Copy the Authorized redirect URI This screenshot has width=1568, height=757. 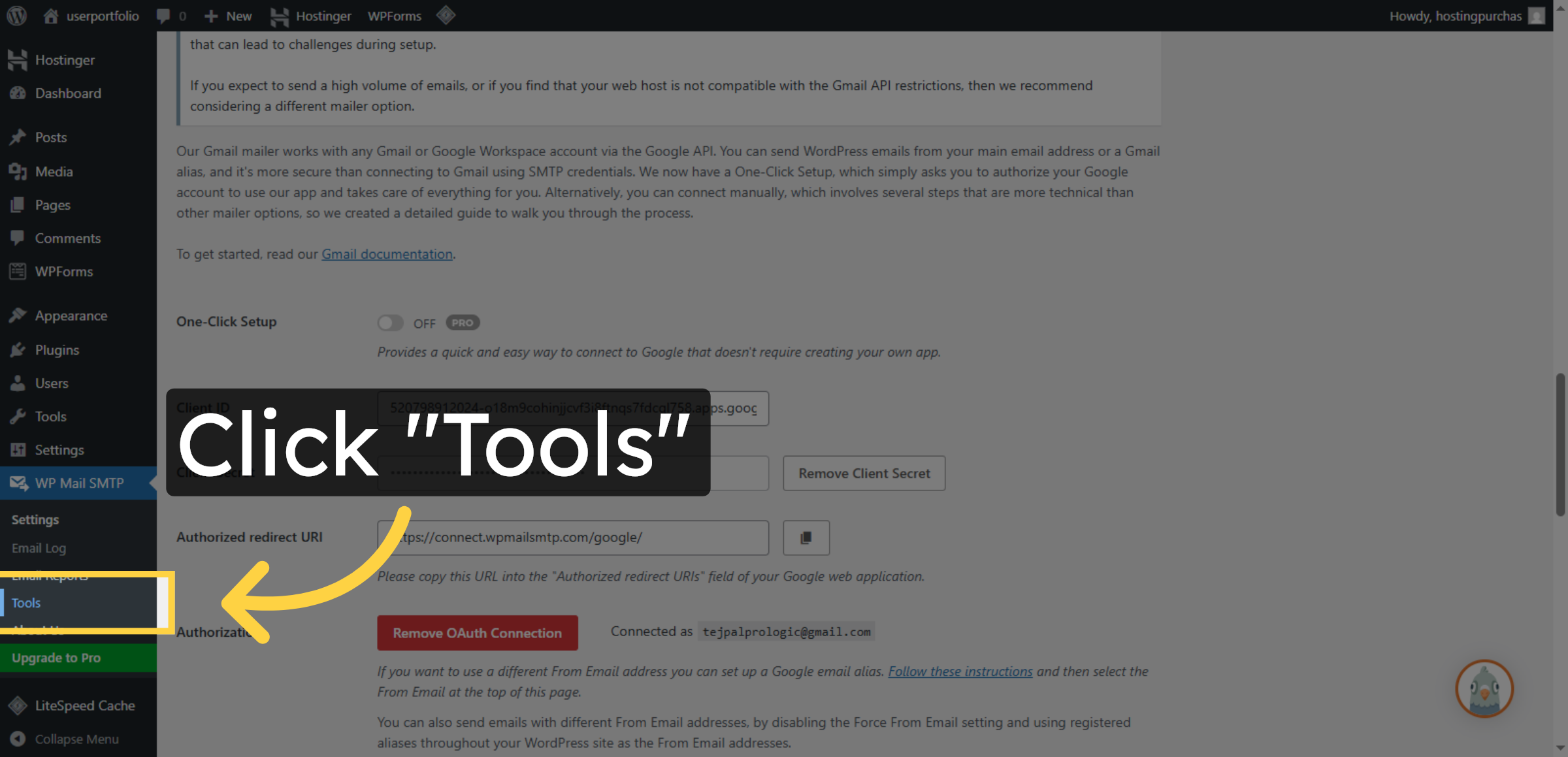pyautogui.click(x=806, y=538)
